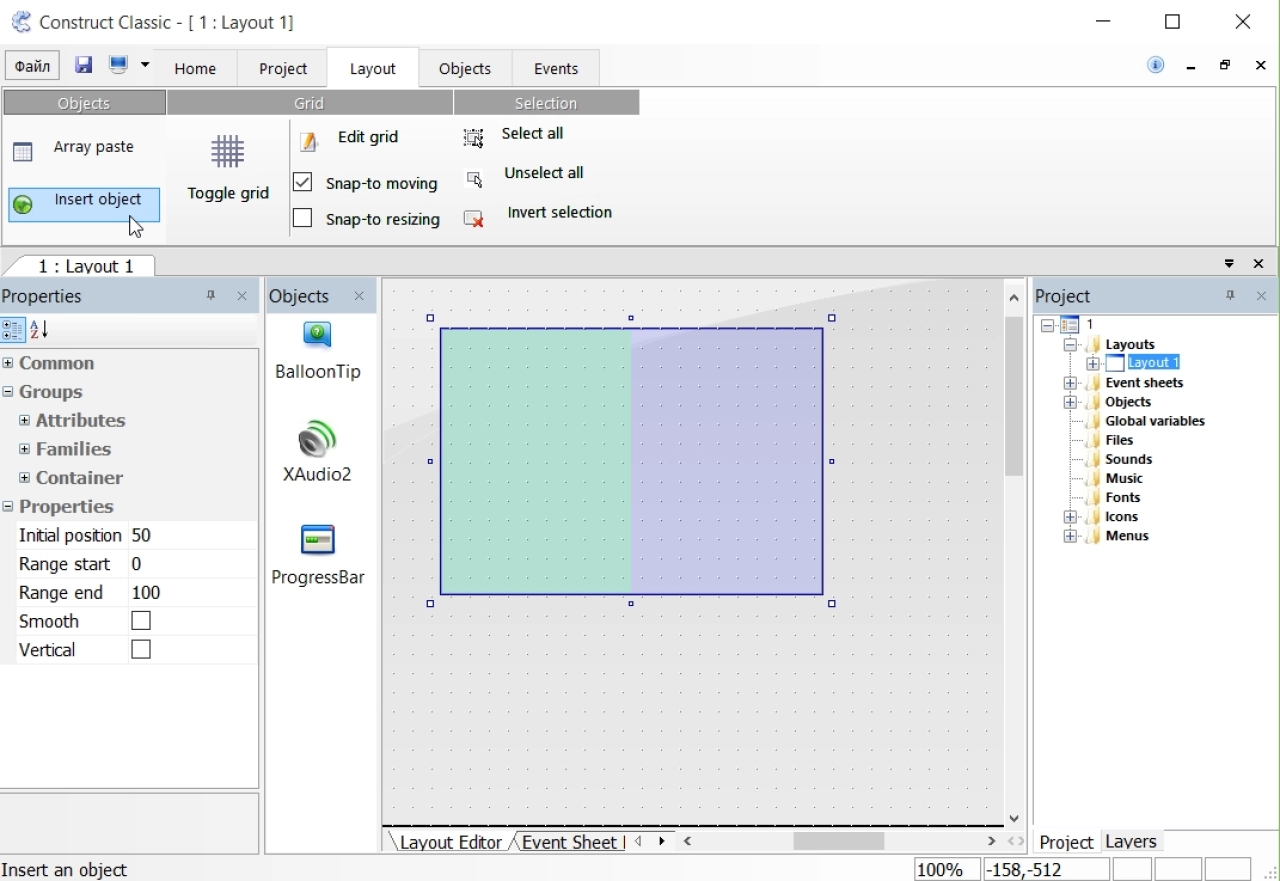Close the Properties panel

point(242,296)
